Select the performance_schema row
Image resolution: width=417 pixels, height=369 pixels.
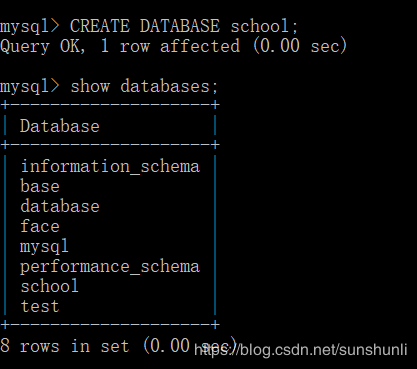(110, 267)
